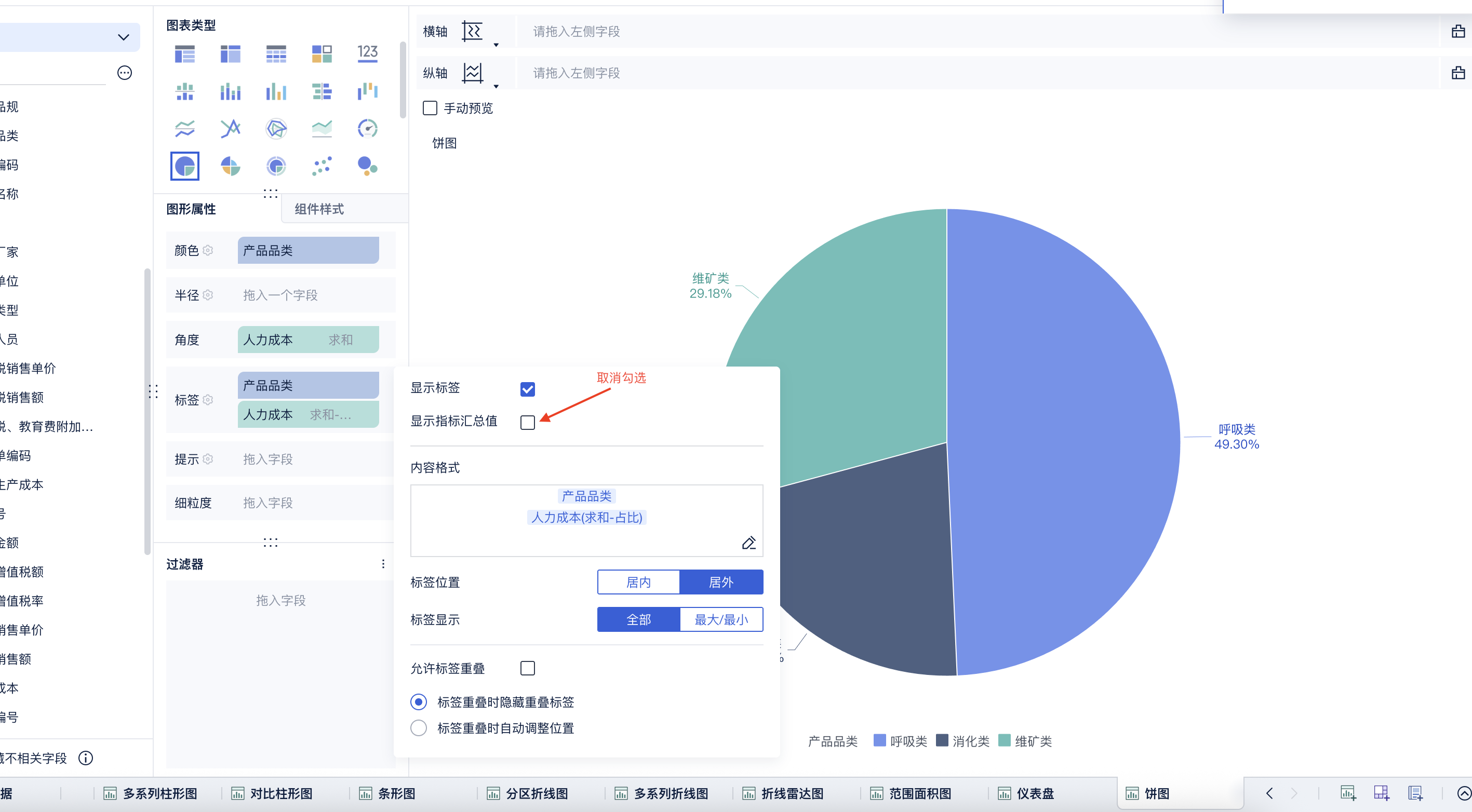Expand the vertical axis type dropdown arrow
This screenshot has height=812, width=1472.
[x=496, y=86]
